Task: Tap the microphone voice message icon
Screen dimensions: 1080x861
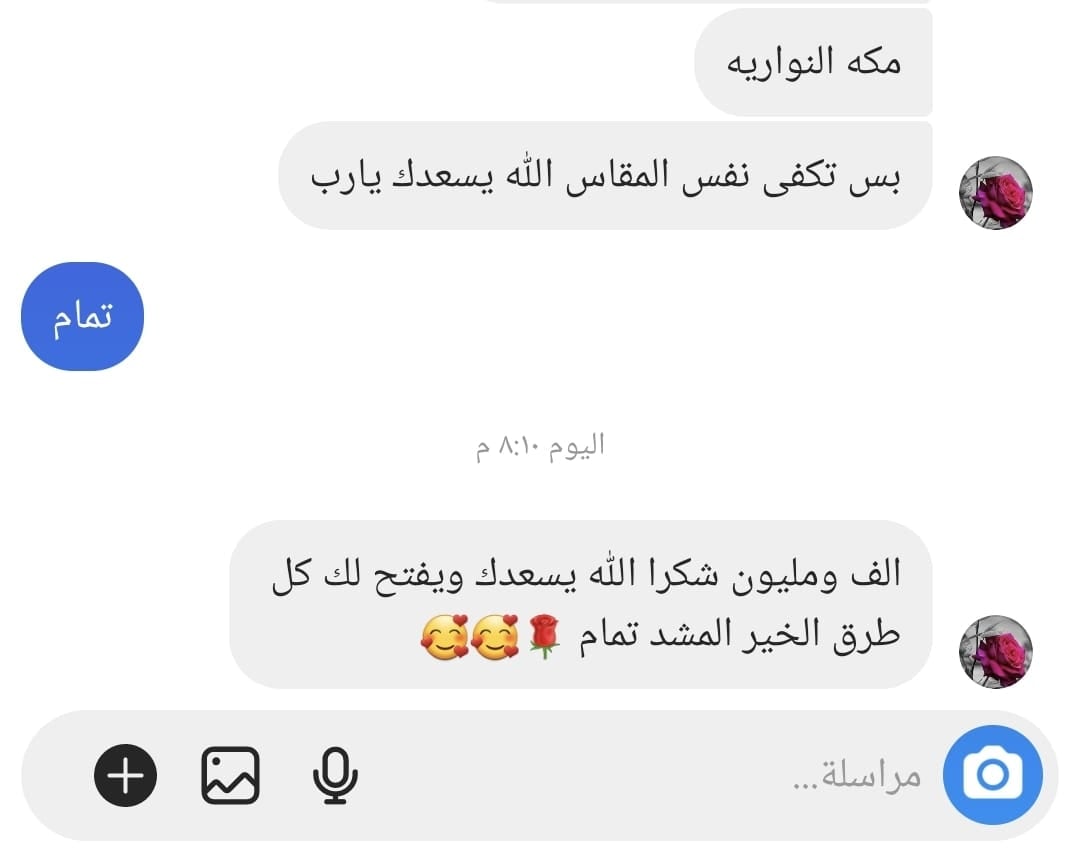Action: [335, 775]
